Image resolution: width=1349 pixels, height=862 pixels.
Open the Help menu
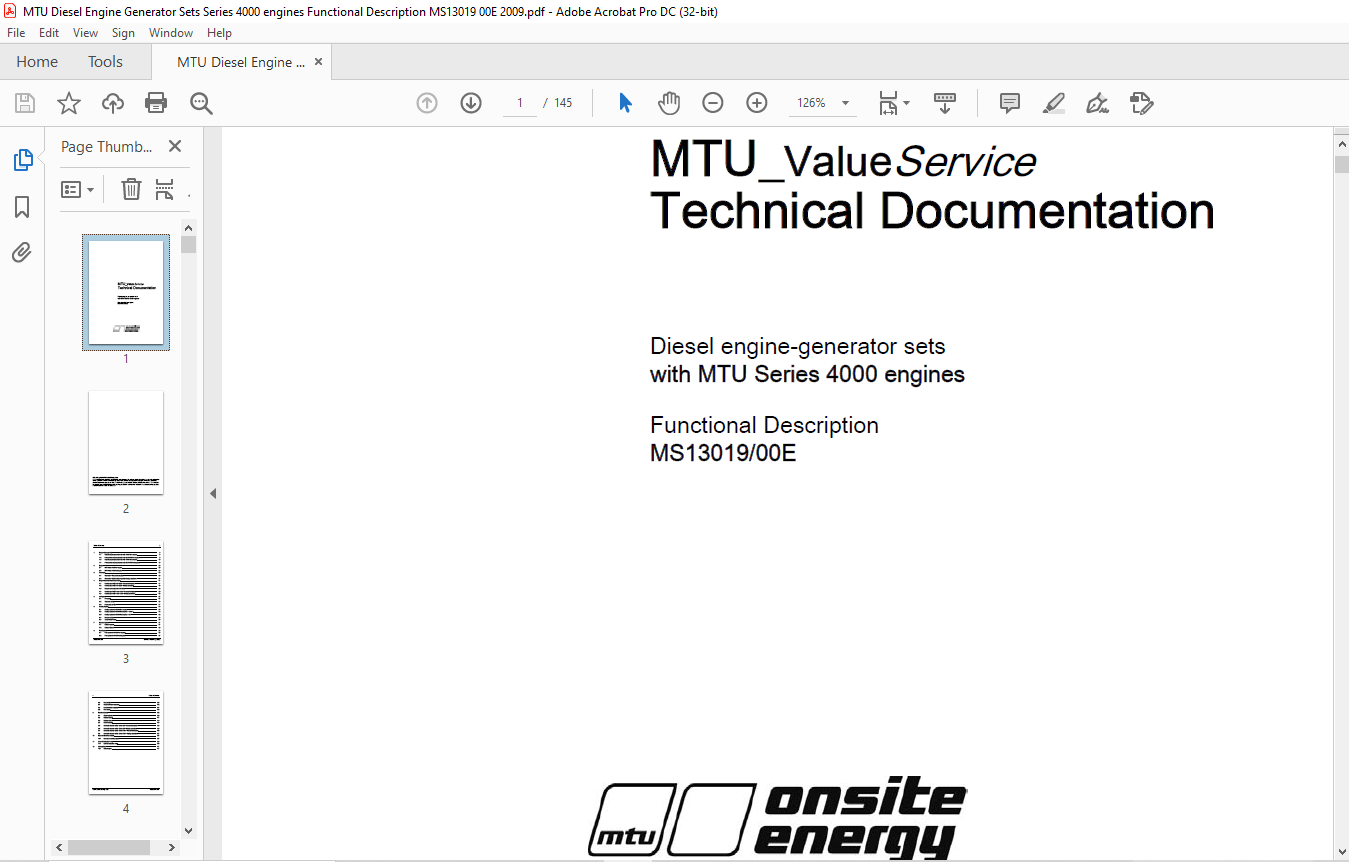219,33
